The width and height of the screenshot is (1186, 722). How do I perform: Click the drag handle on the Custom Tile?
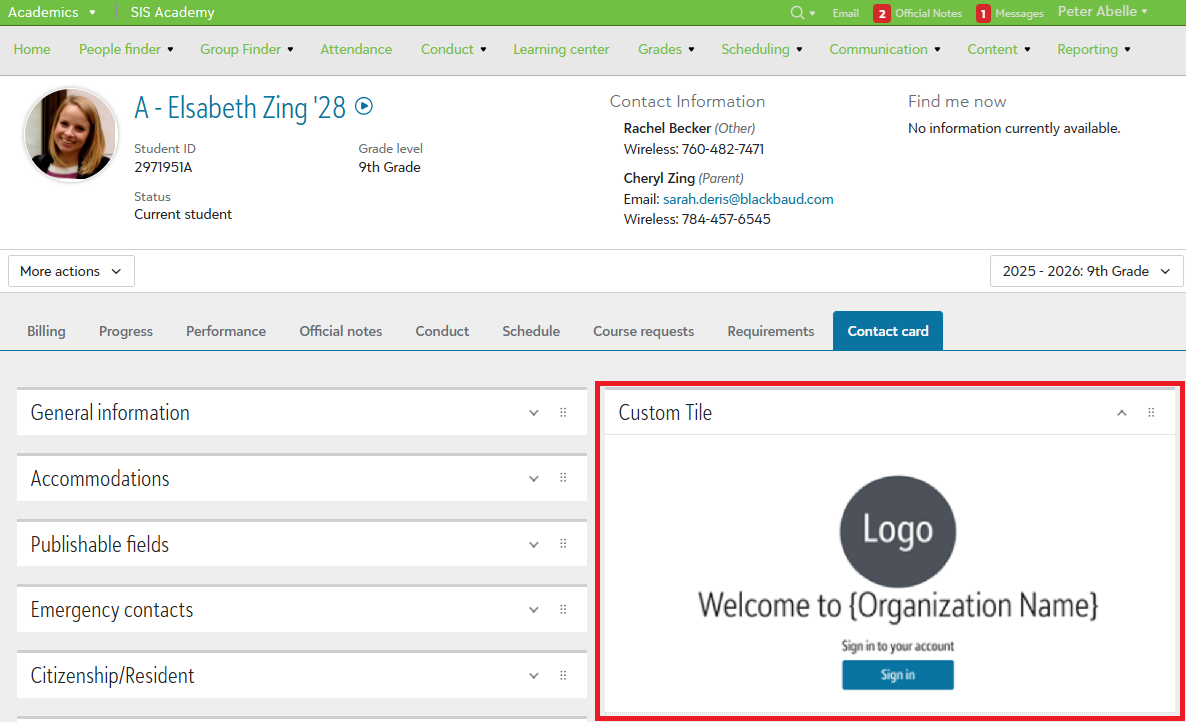[1151, 412]
